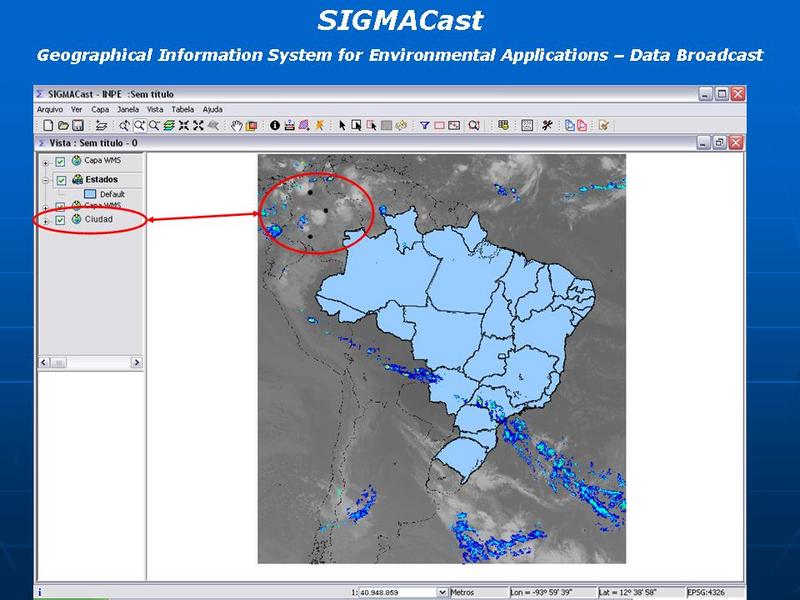Toggle the Ciudad layer checkbox
The height and width of the screenshot is (600, 800).
[x=60, y=220]
